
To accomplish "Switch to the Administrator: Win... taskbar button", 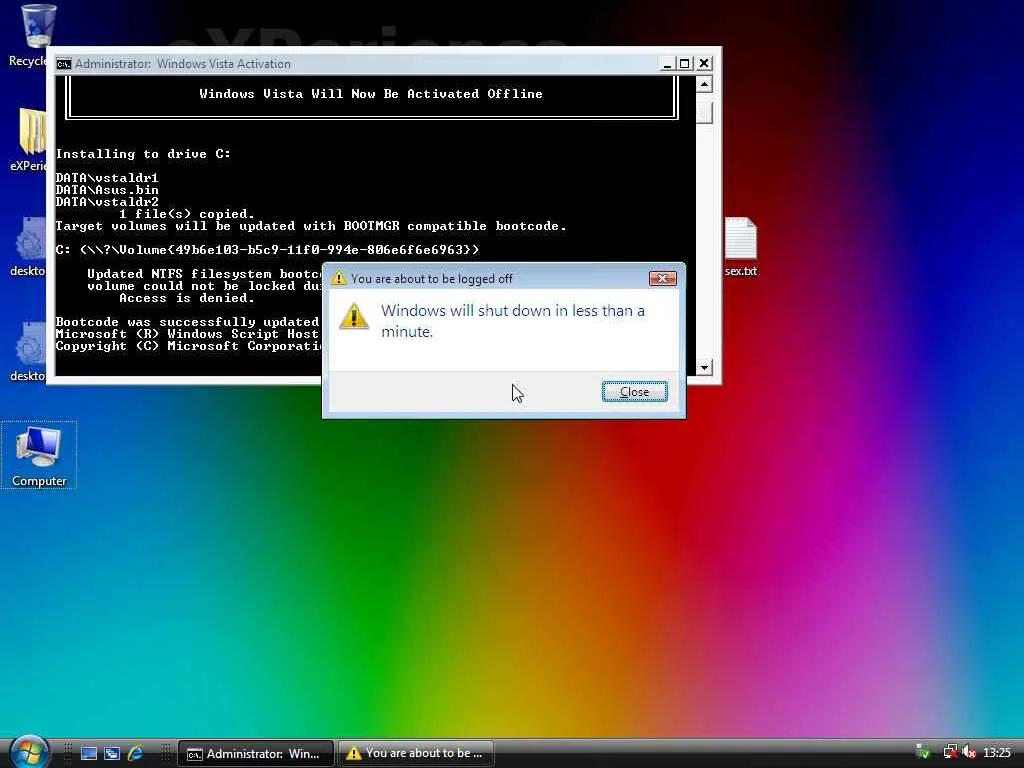I will click(x=256, y=754).
